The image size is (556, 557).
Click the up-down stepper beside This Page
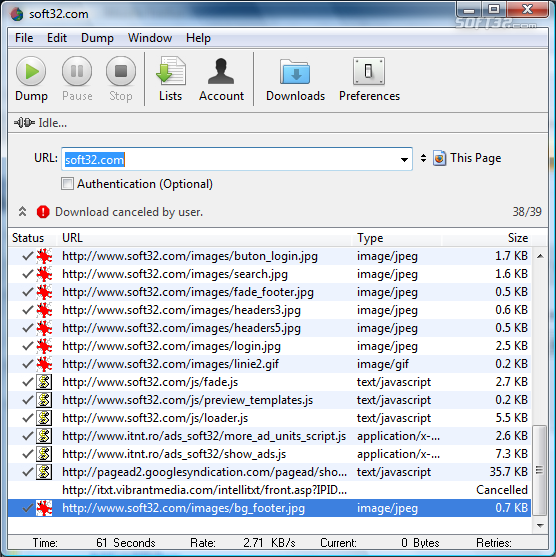click(423, 158)
